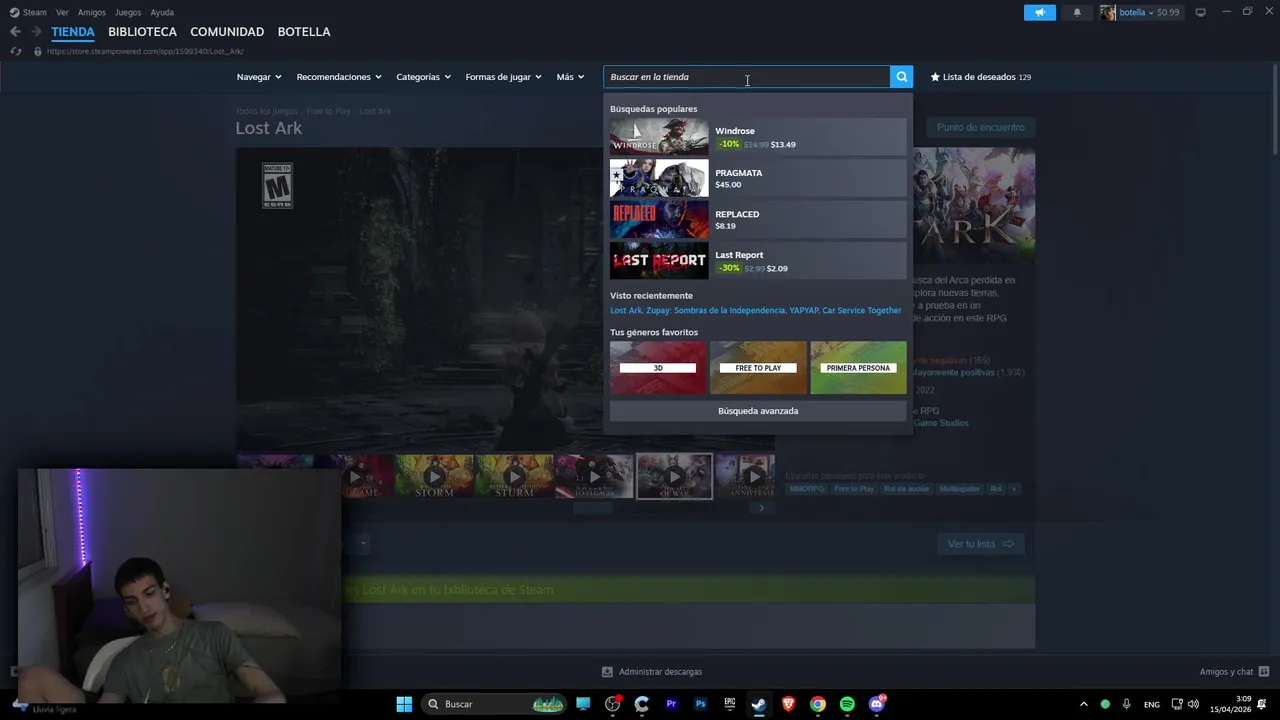1280x720 pixels.
Task: Click the Búsqueda avanzada button
Action: pyautogui.click(x=758, y=411)
